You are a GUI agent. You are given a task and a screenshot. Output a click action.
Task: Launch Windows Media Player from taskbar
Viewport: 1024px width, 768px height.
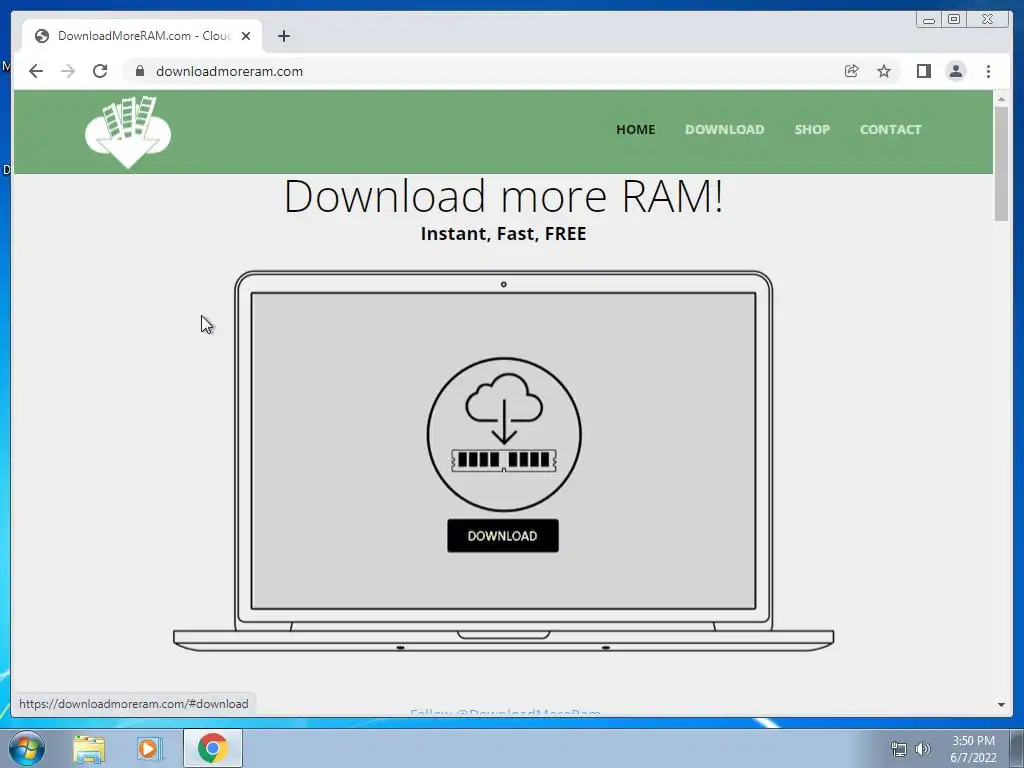pyautogui.click(x=150, y=749)
